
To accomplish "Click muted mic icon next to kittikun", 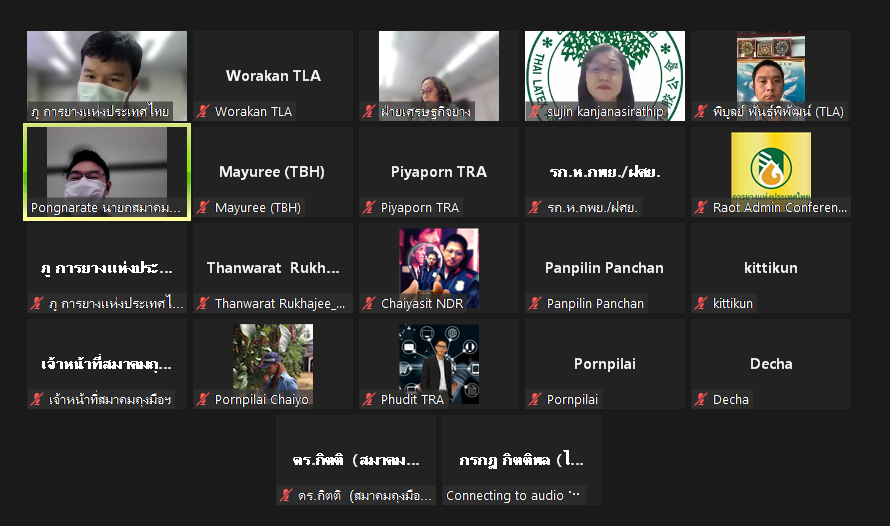I will point(701,303).
